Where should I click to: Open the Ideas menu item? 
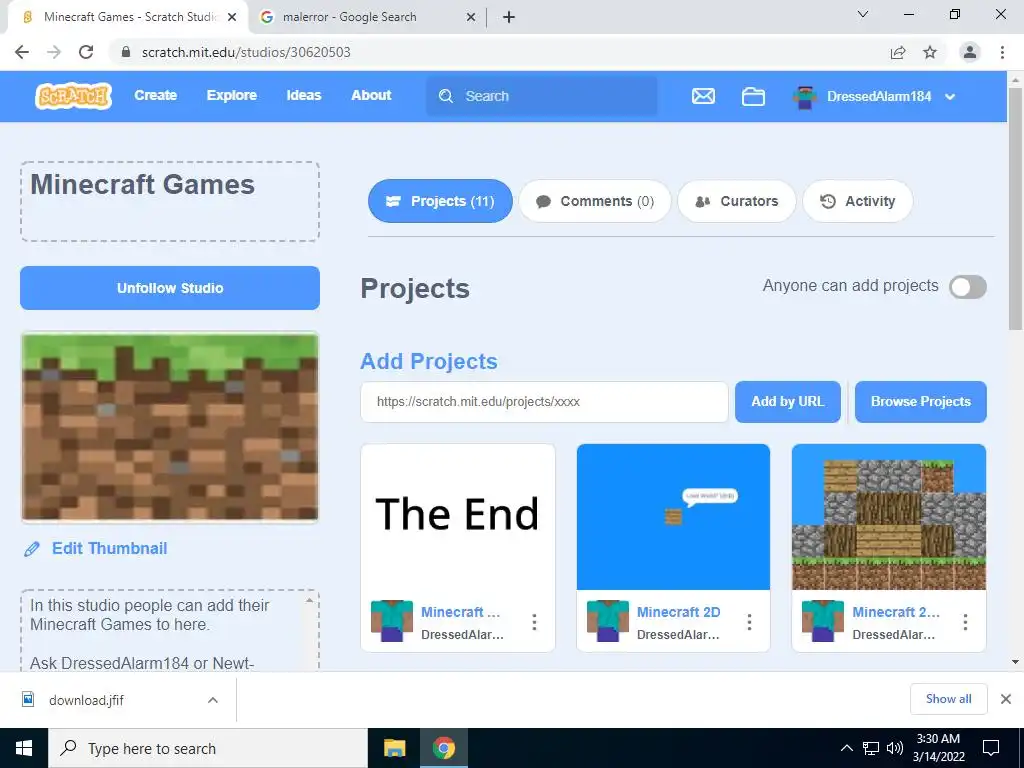pyautogui.click(x=304, y=95)
